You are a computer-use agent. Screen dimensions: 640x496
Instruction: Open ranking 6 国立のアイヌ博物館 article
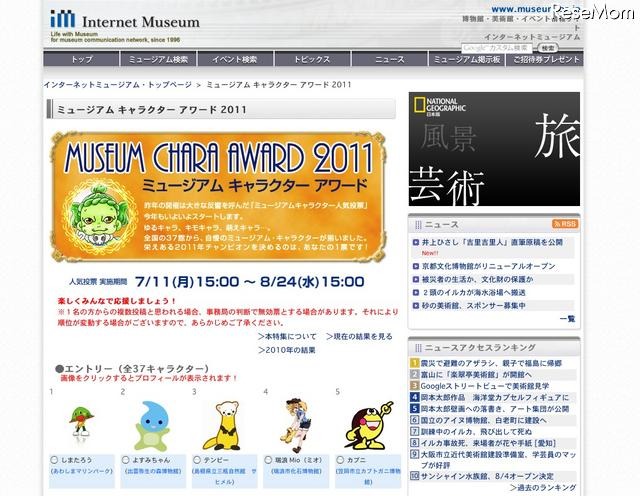tap(483, 420)
